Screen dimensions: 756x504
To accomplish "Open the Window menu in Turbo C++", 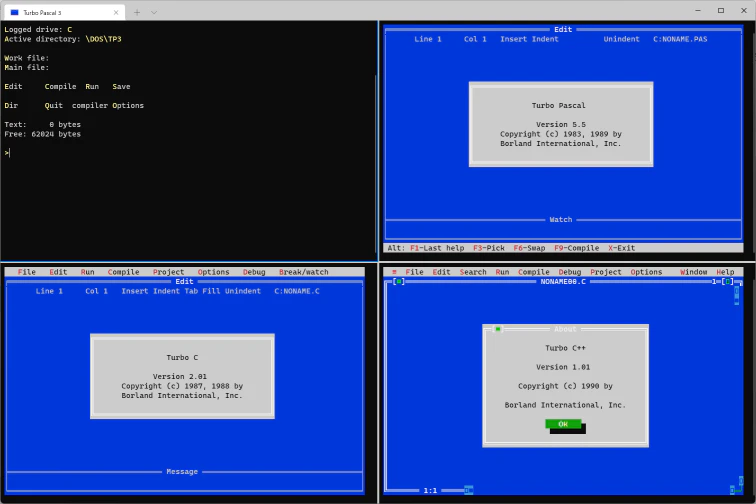I will click(694, 272).
